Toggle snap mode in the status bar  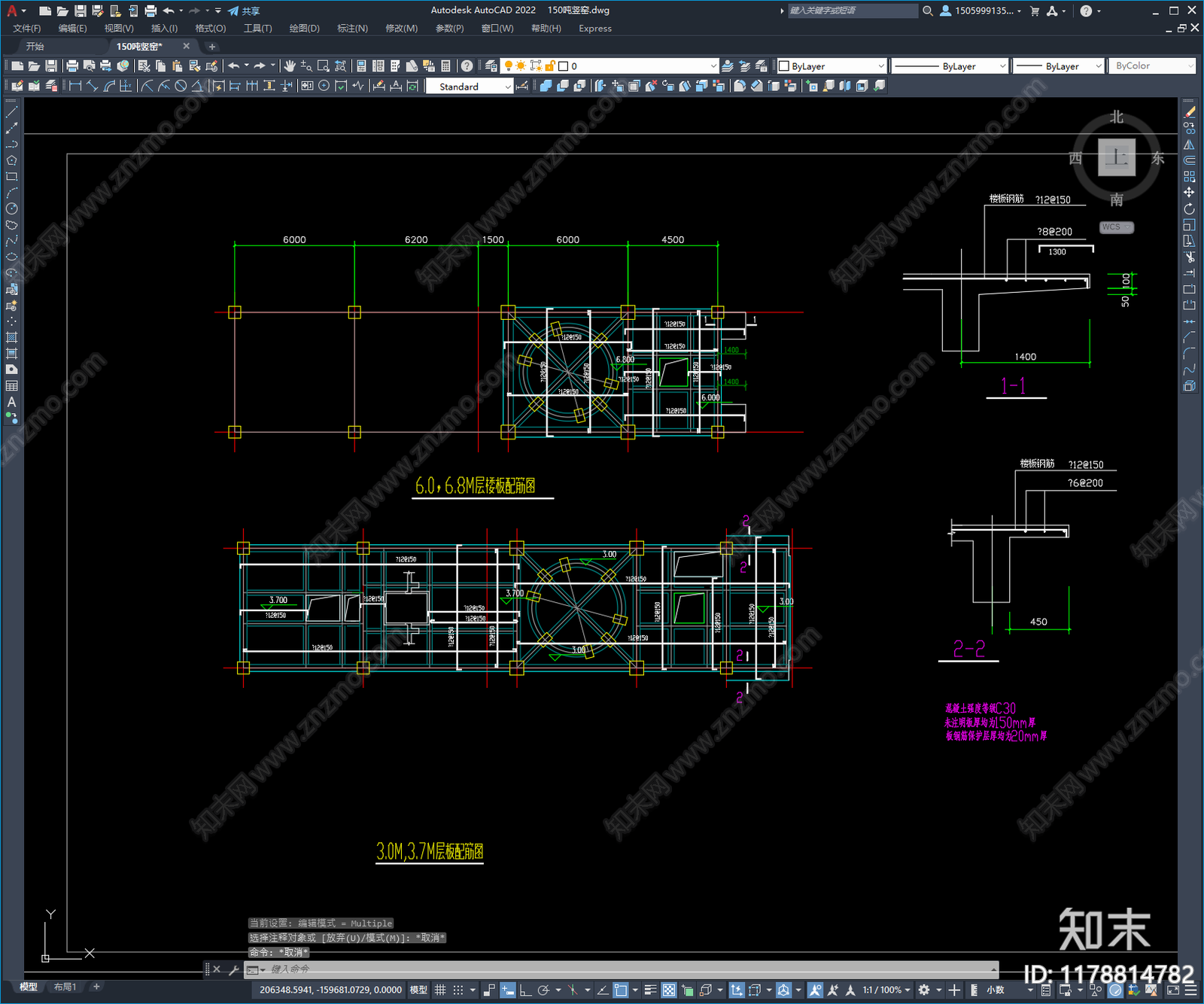(458, 990)
